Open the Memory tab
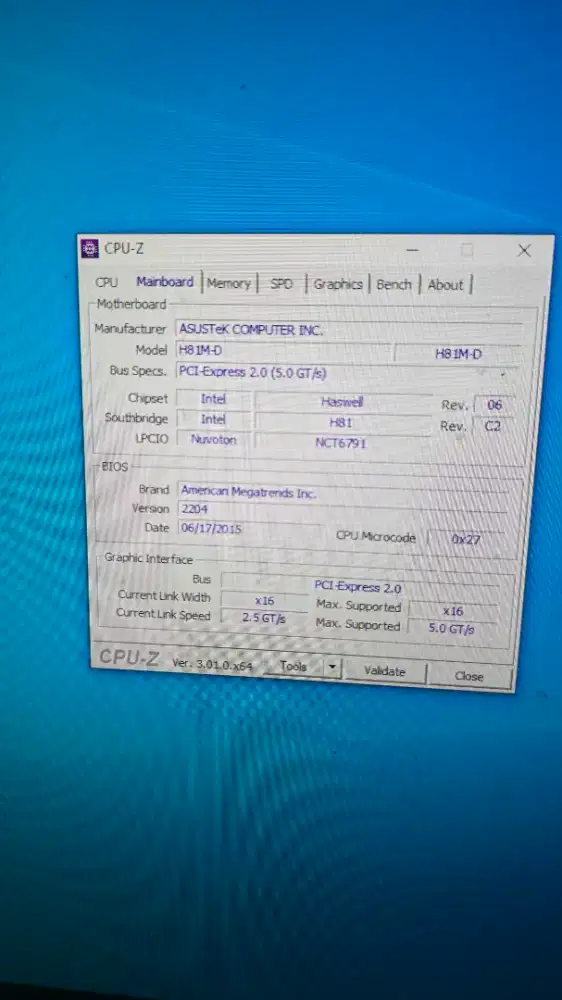 228,283
